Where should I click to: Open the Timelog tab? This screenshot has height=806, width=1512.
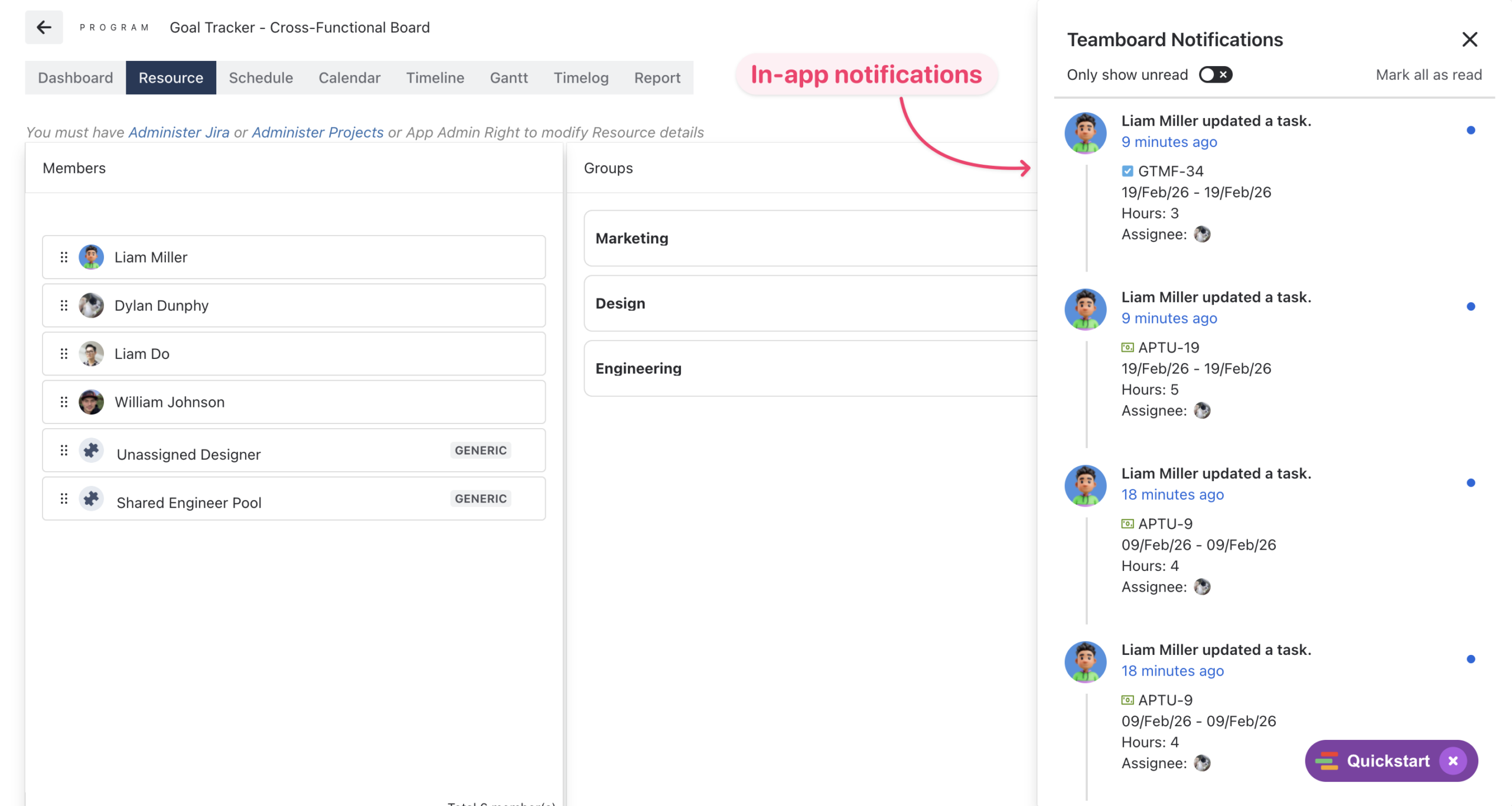[581, 77]
